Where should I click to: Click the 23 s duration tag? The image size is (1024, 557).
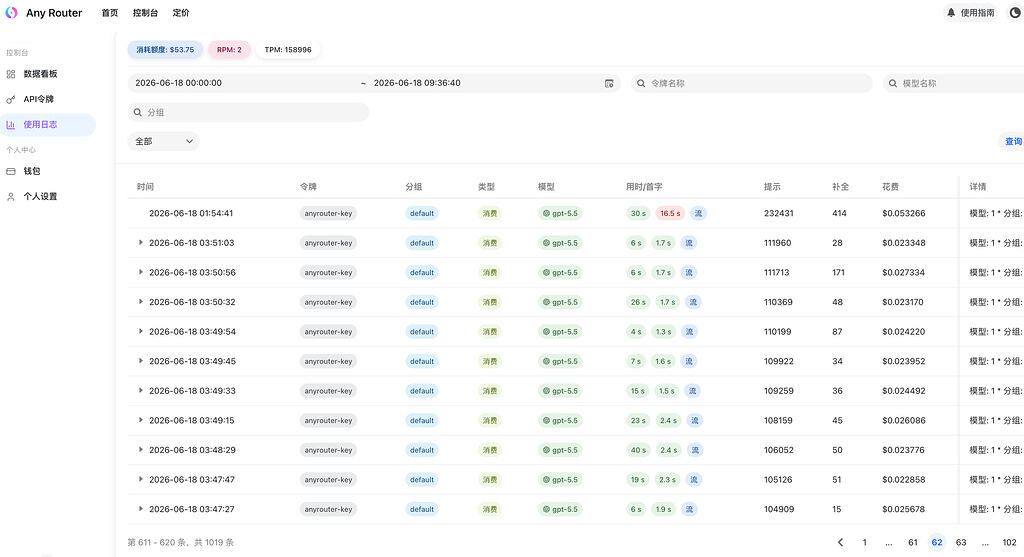click(638, 421)
